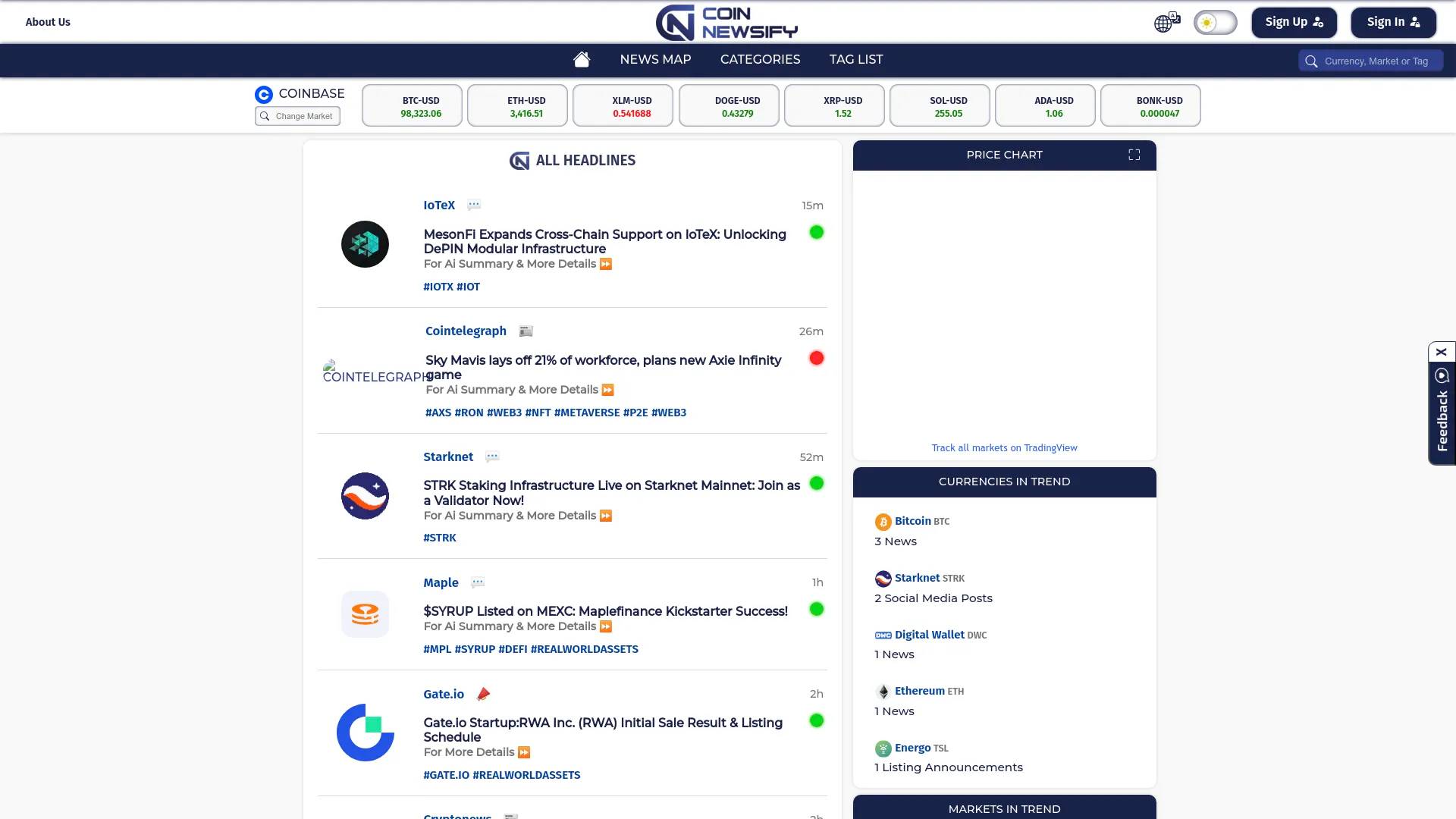This screenshot has width=1456, height=819.
Task: Click green sentiment dot on Gate.io Startup headline
Action: pyautogui.click(x=816, y=720)
